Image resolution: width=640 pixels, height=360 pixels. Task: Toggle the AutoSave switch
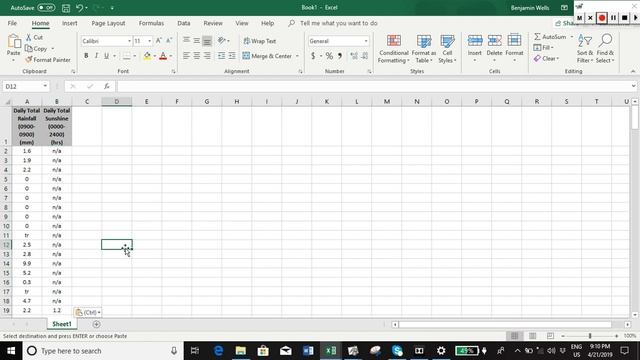pyautogui.click(x=46, y=7)
